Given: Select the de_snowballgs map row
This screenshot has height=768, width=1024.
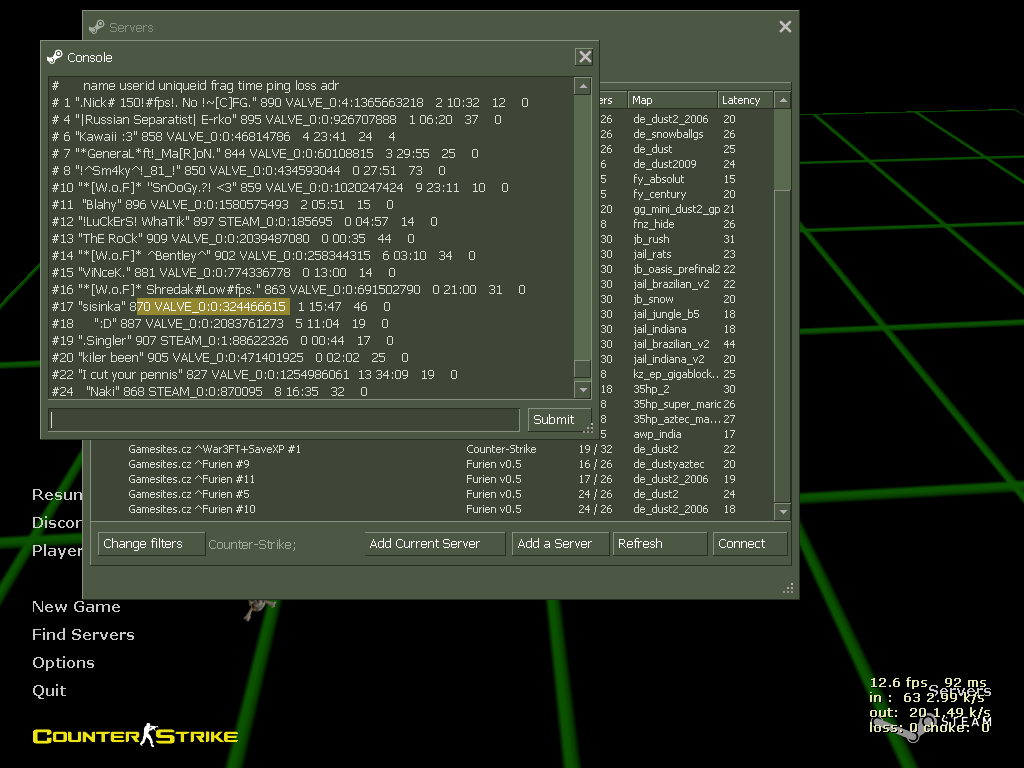Looking at the screenshot, I should [686, 135].
